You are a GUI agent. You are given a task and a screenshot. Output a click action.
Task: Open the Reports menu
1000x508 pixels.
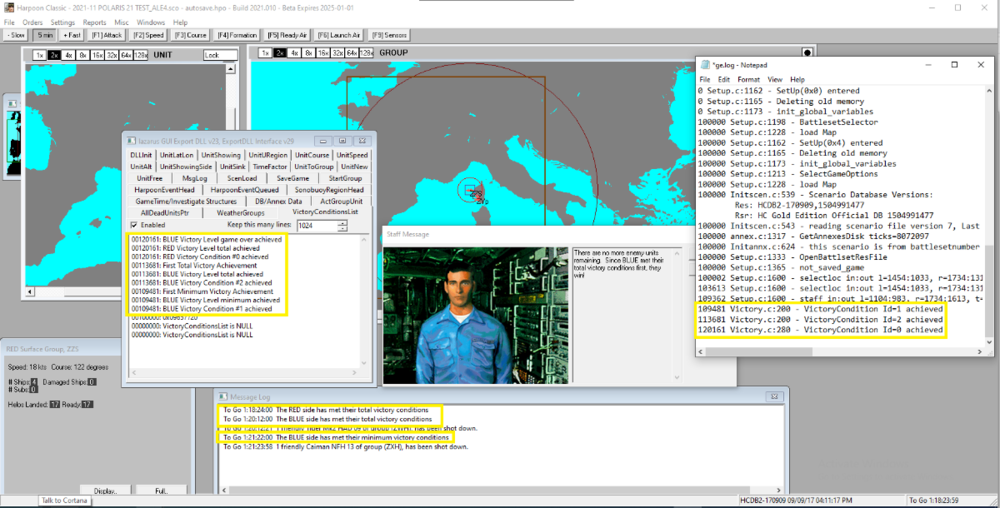click(94, 21)
